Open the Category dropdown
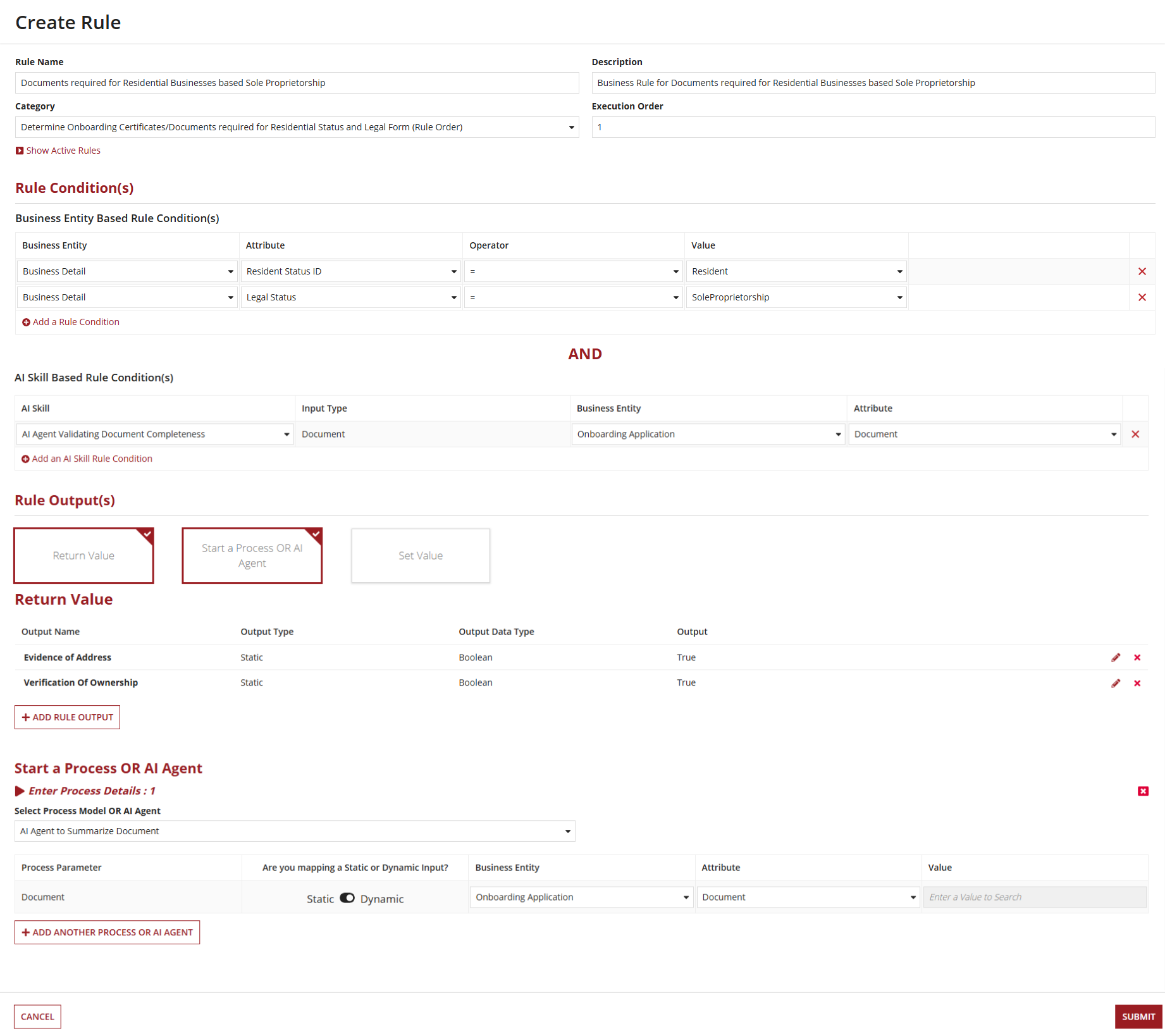 [297, 127]
